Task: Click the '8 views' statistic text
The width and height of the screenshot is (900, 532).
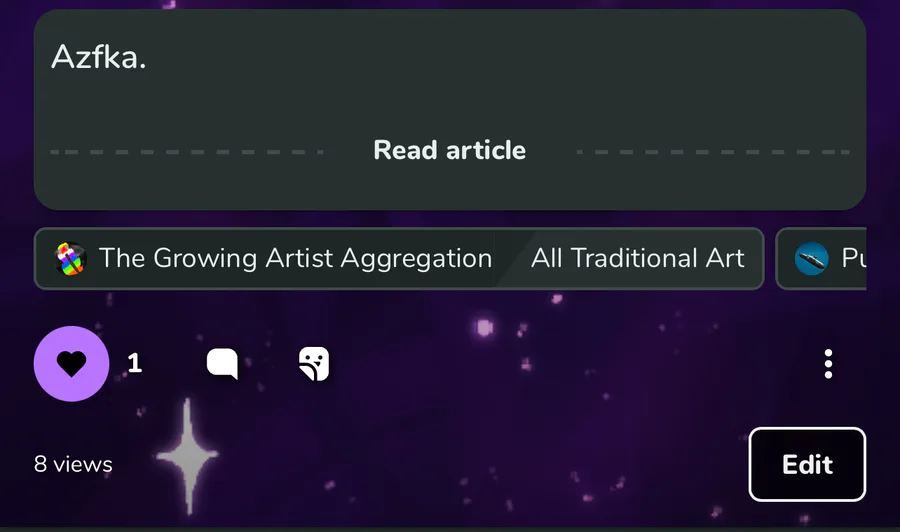Action: pyautogui.click(x=73, y=464)
